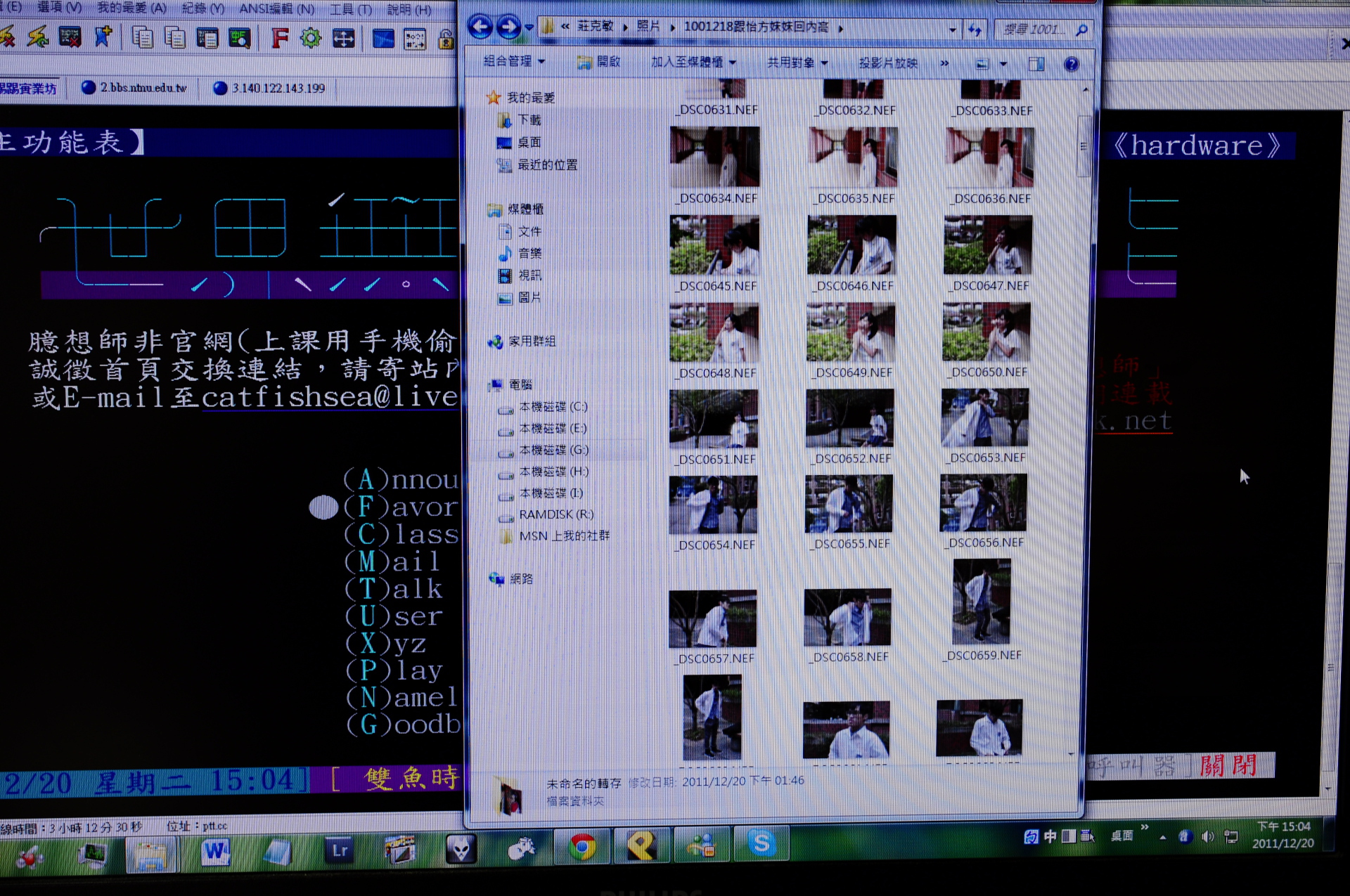
Task: Click the bookmark add-to-favorites icon
Action: point(103,37)
